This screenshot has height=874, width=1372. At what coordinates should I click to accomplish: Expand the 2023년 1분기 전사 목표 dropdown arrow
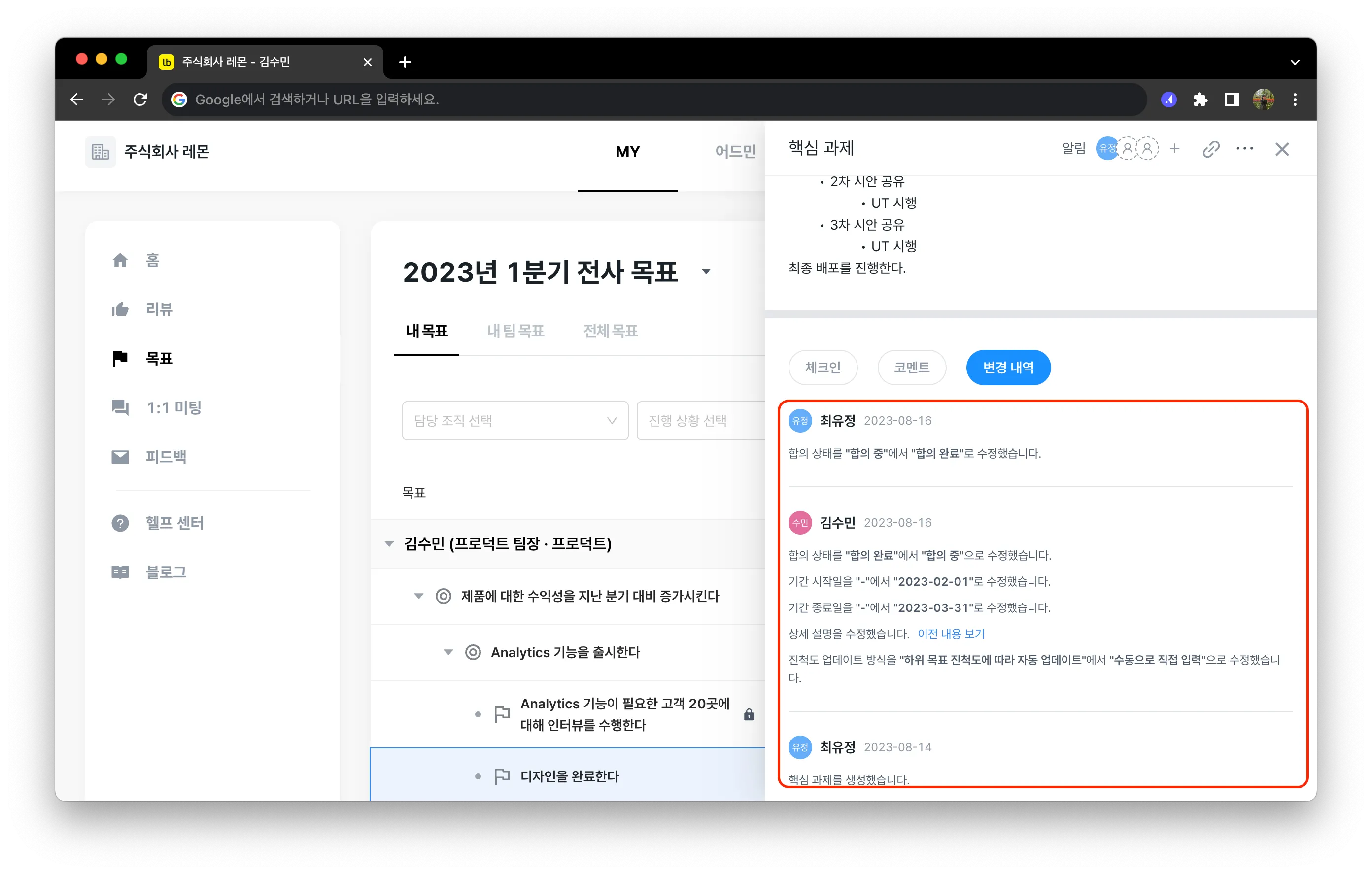tap(706, 272)
